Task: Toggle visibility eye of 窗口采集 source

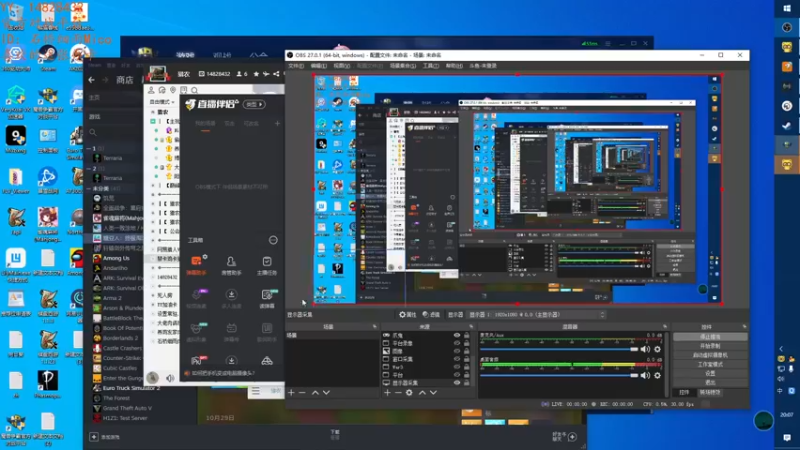Action: [457, 359]
